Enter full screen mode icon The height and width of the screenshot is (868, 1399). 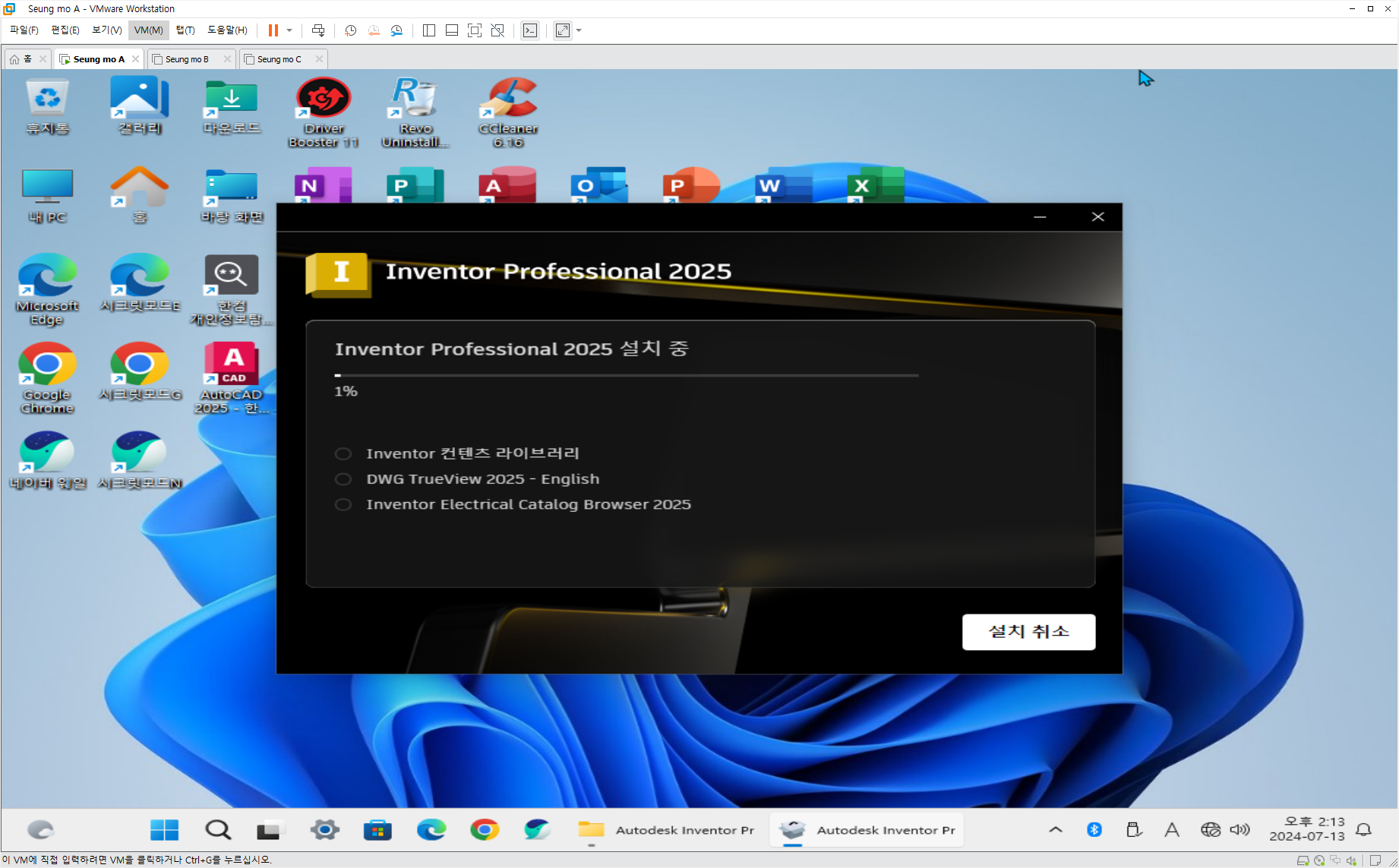(x=475, y=30)
